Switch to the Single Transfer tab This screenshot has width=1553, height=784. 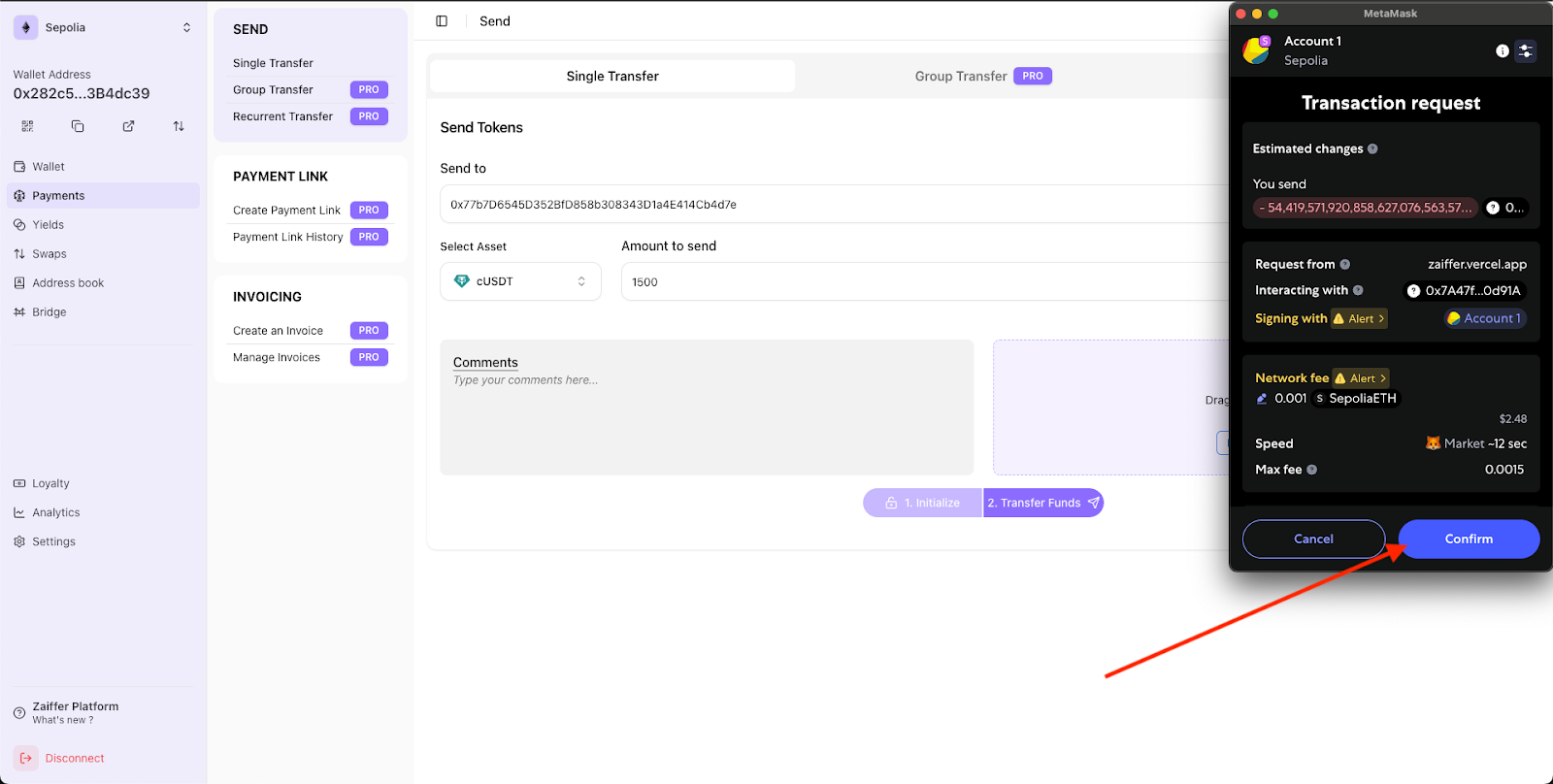(612, 76)
